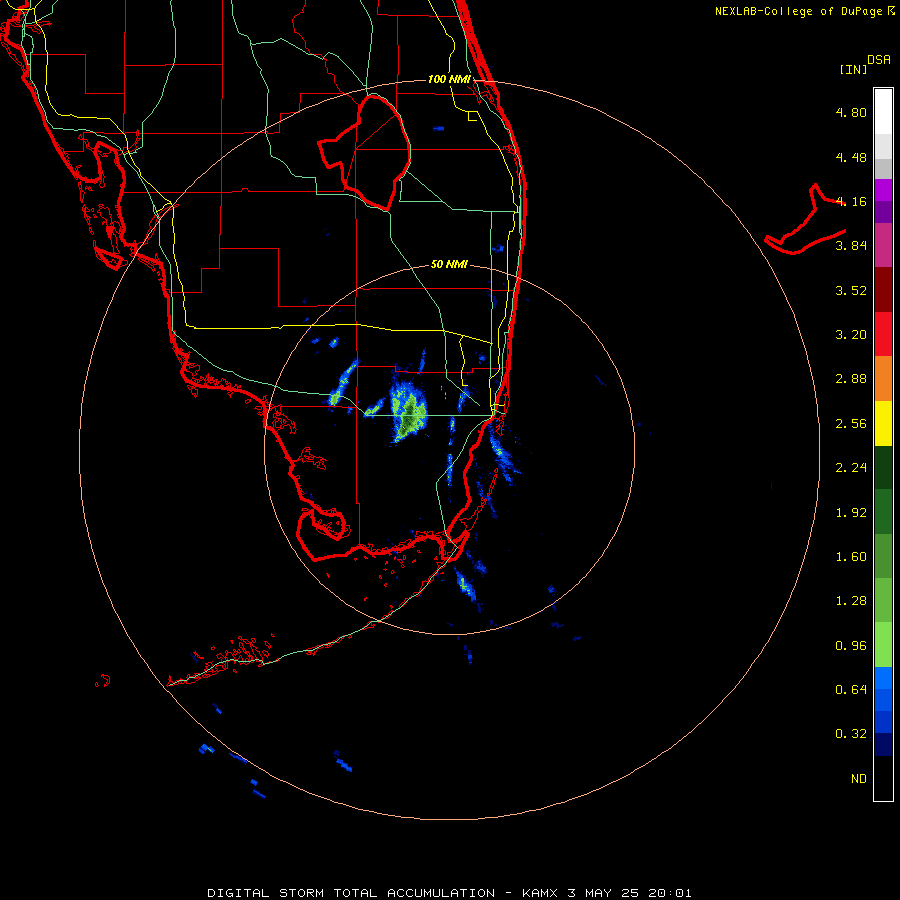Select the bright red legend swatch
The height and width of the screenshot is (900, 900).
pyautogui.click(x=883, y=334)
